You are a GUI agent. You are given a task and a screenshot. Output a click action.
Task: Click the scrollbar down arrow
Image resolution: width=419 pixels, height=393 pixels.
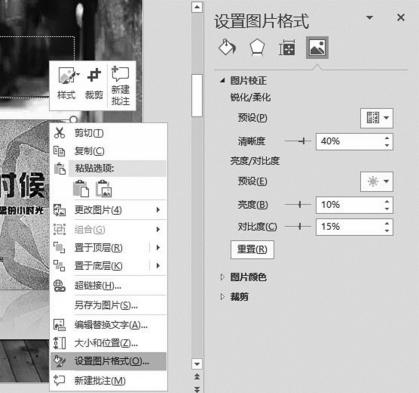coord(197,364)
